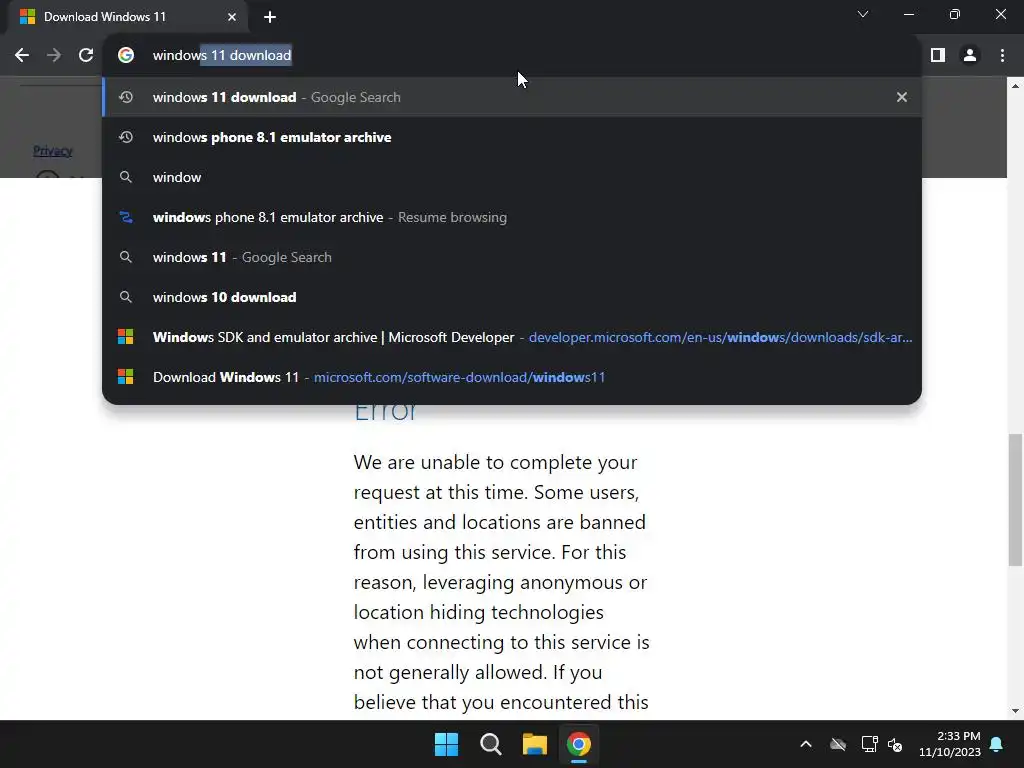Screen dimensions: 1024x768
Task: Open the clock showing 2:33 PM
Action: point(950,744)
